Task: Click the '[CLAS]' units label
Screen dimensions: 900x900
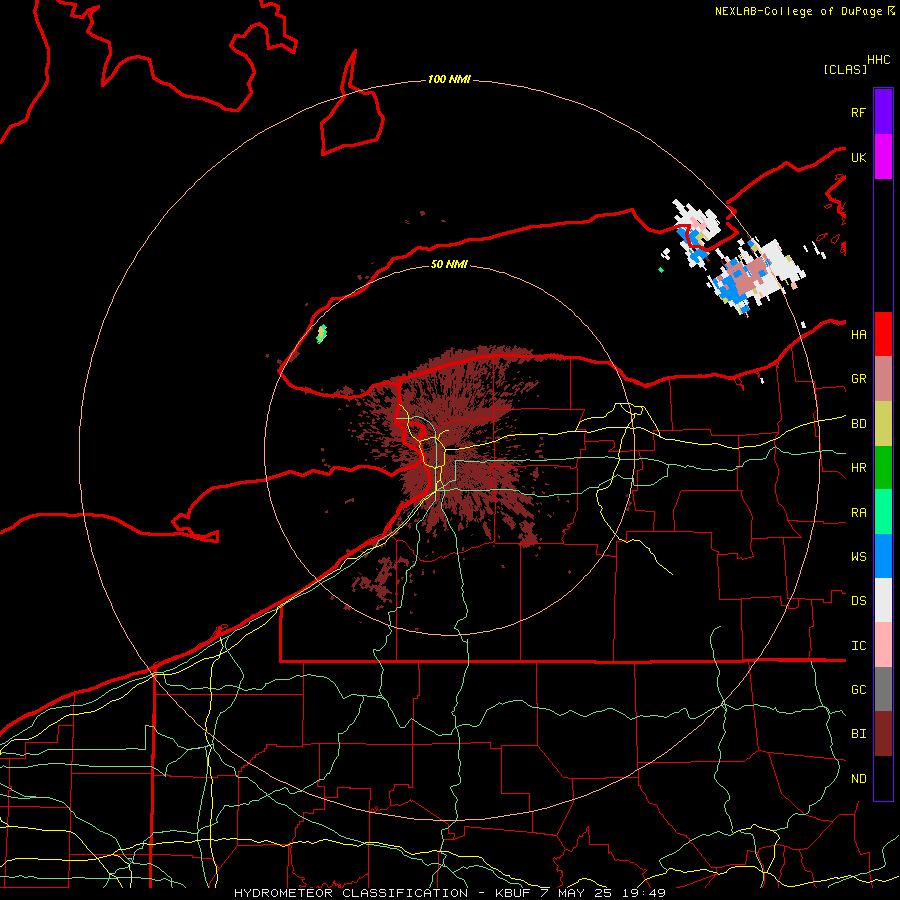Action: tap(845, 70)
